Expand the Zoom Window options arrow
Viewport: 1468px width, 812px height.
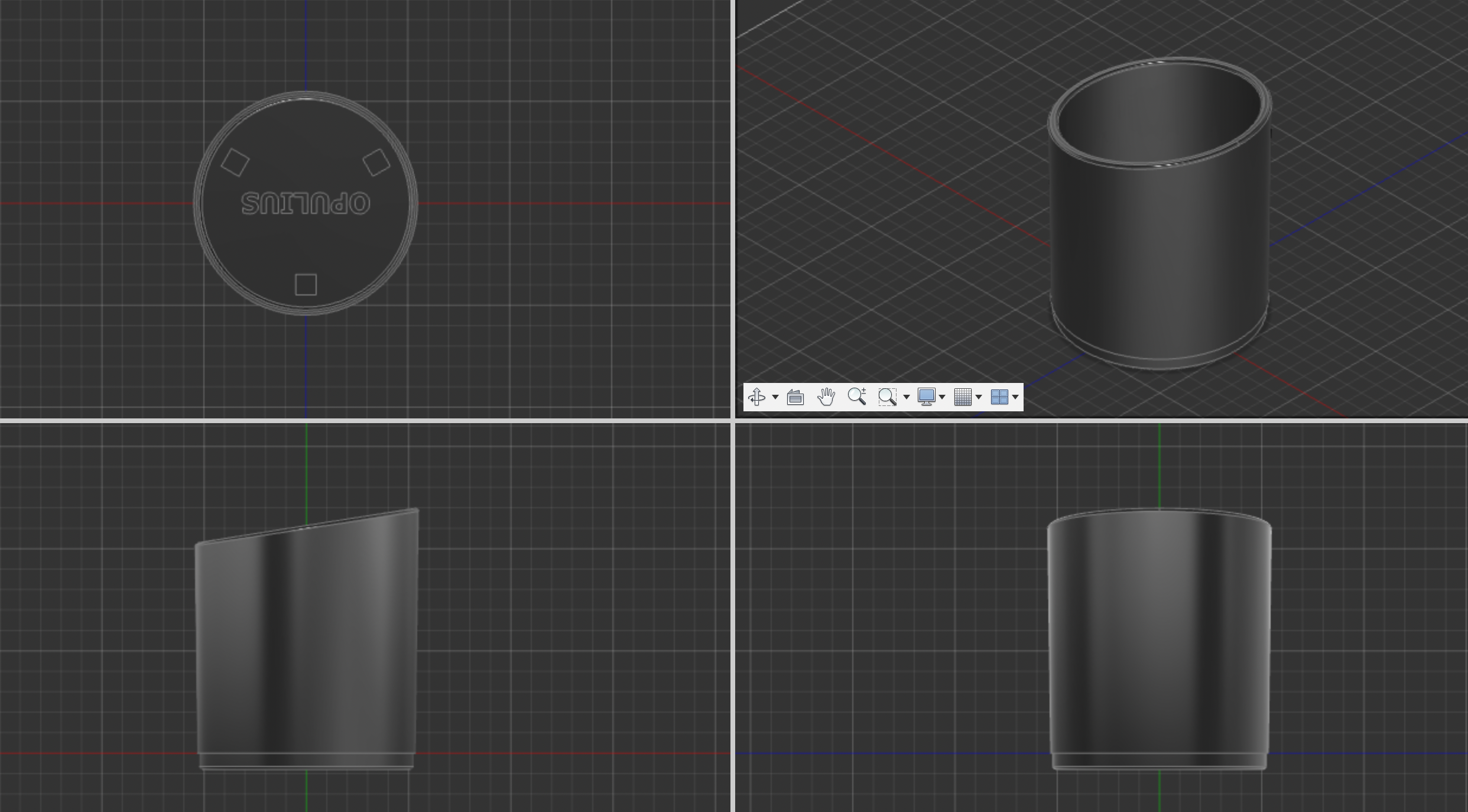point(907,397)
